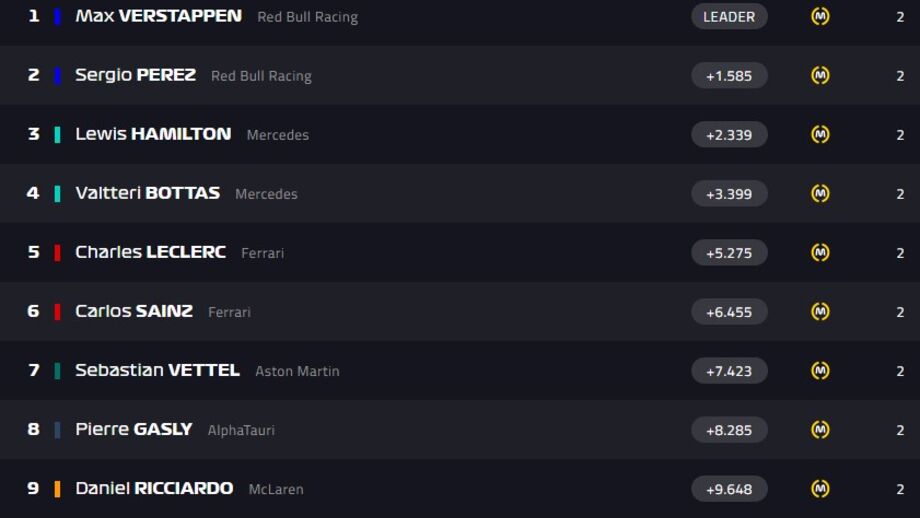Image resolution: width=920 pixels, height=518 pixels.
Task: Click Vettel's yellow medium tyre icon
Action: 820,370
